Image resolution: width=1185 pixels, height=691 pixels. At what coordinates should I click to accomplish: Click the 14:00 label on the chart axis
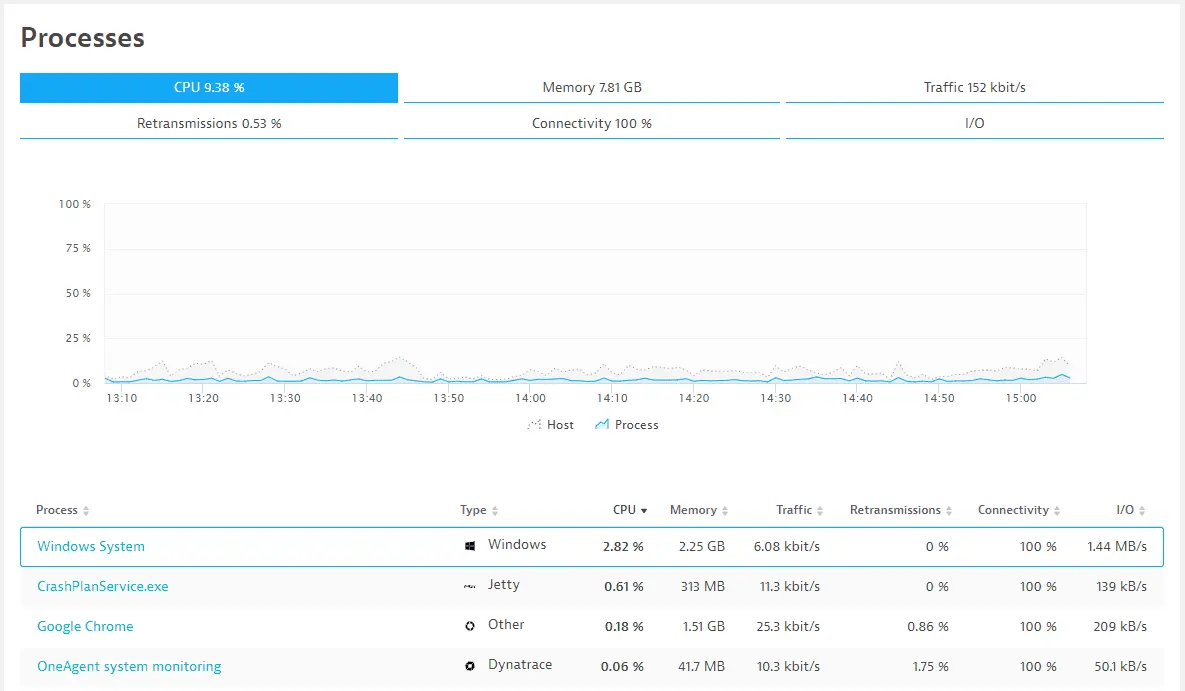tap(531, 398)
